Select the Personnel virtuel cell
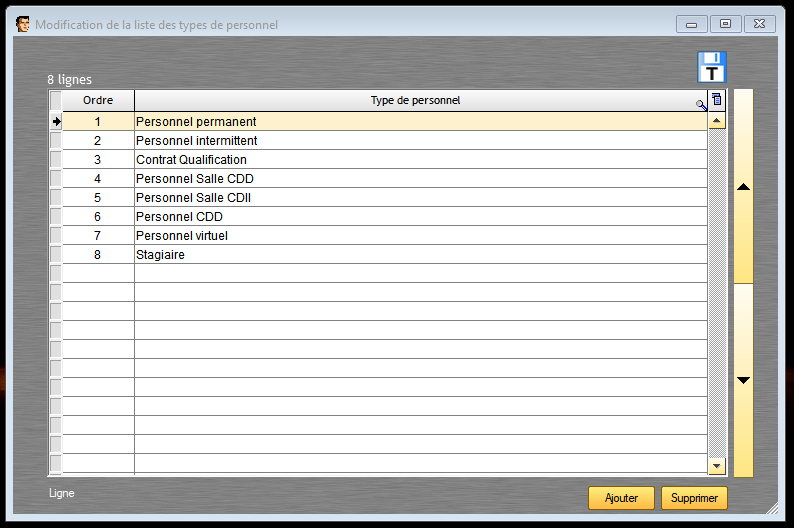794x528 pixels. [421, 235]
